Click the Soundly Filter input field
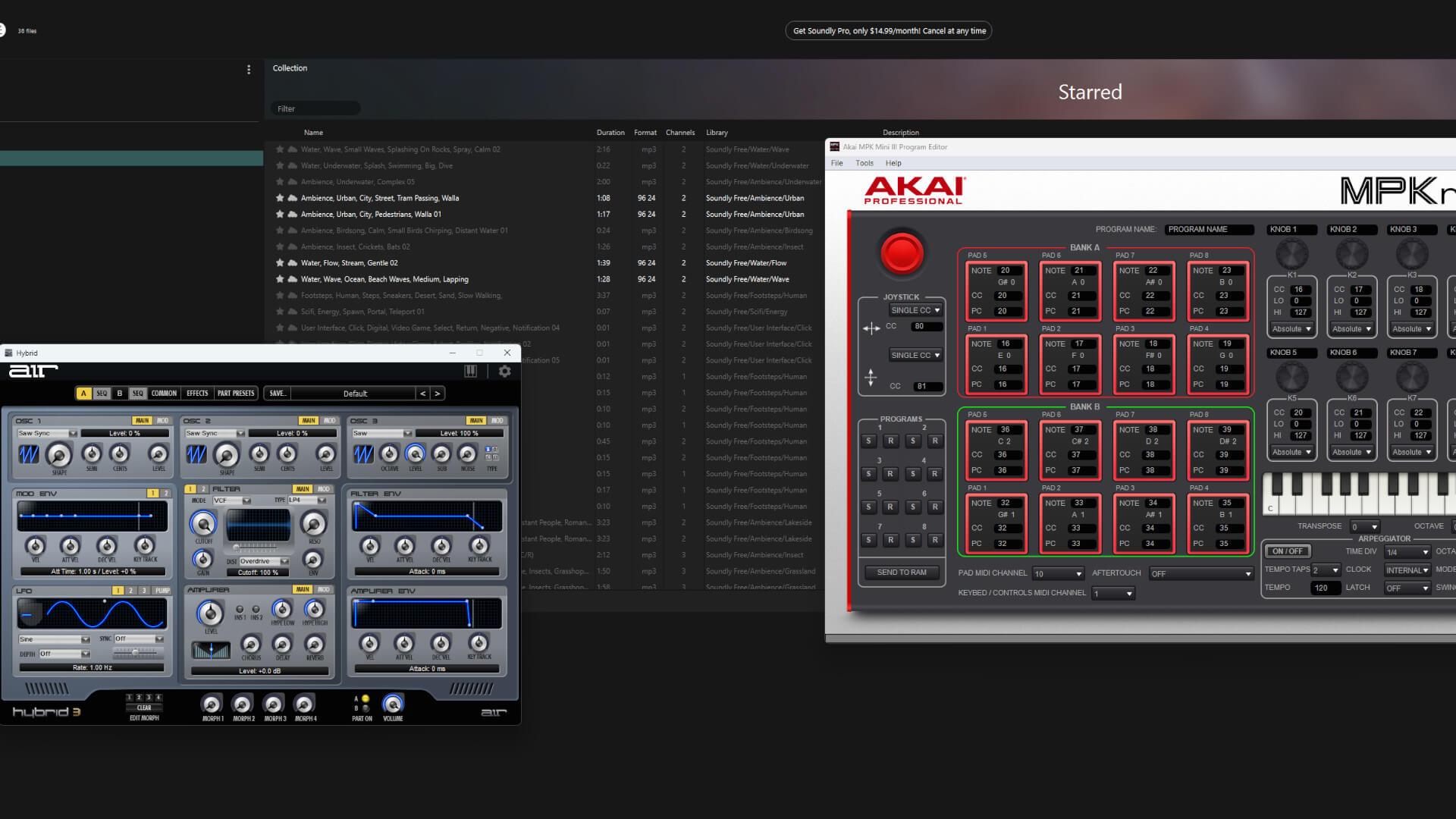Image resolution: width=1456 pixels, height=819 pixels. 315,108
